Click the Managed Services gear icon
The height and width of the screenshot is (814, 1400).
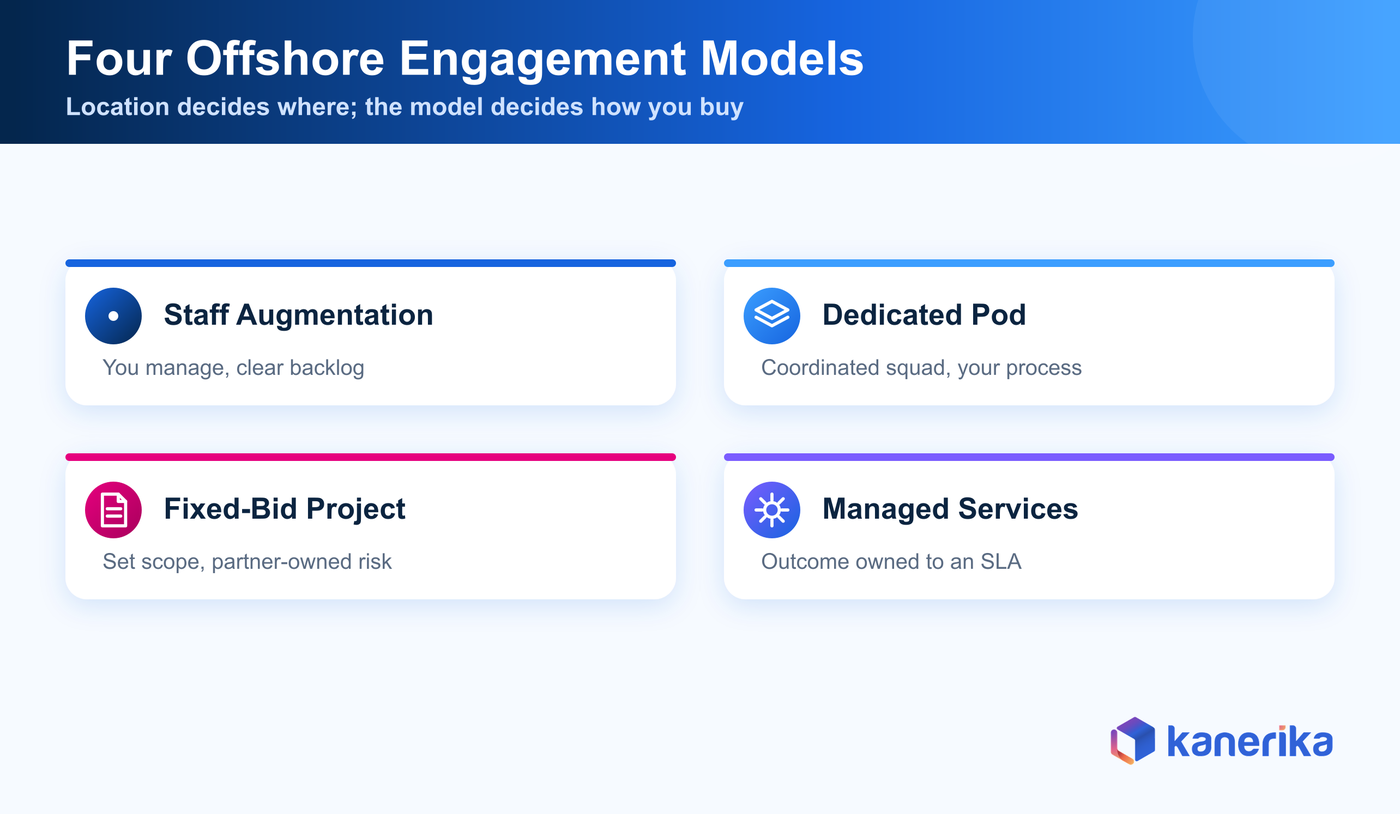click(x=772, y=510)
